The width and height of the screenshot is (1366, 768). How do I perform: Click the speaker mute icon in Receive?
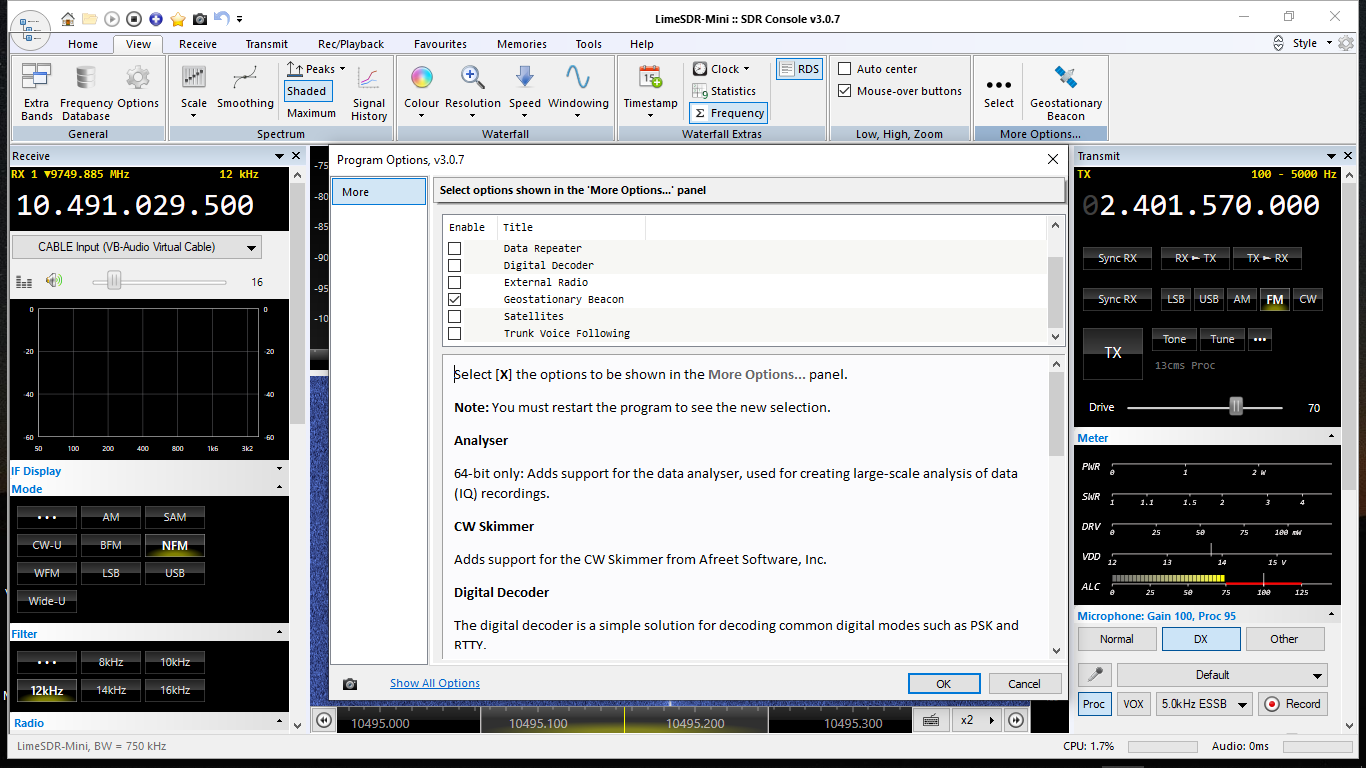54,282
